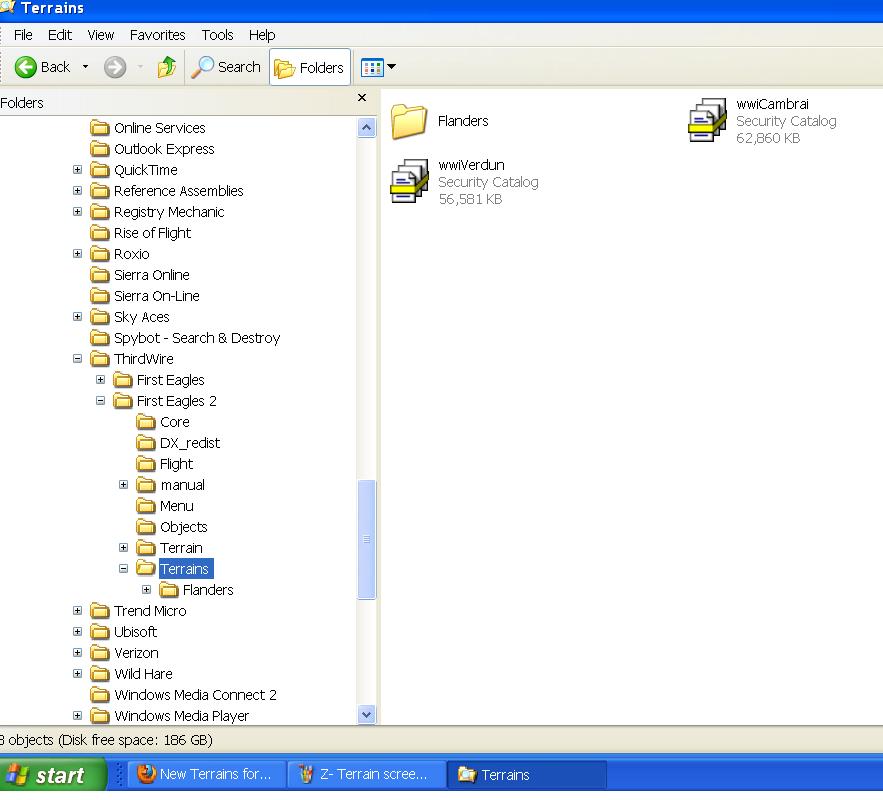Collapse the Terrains folder node
Viewport: 883px width, 800px height.
click(x=123, y=569)
